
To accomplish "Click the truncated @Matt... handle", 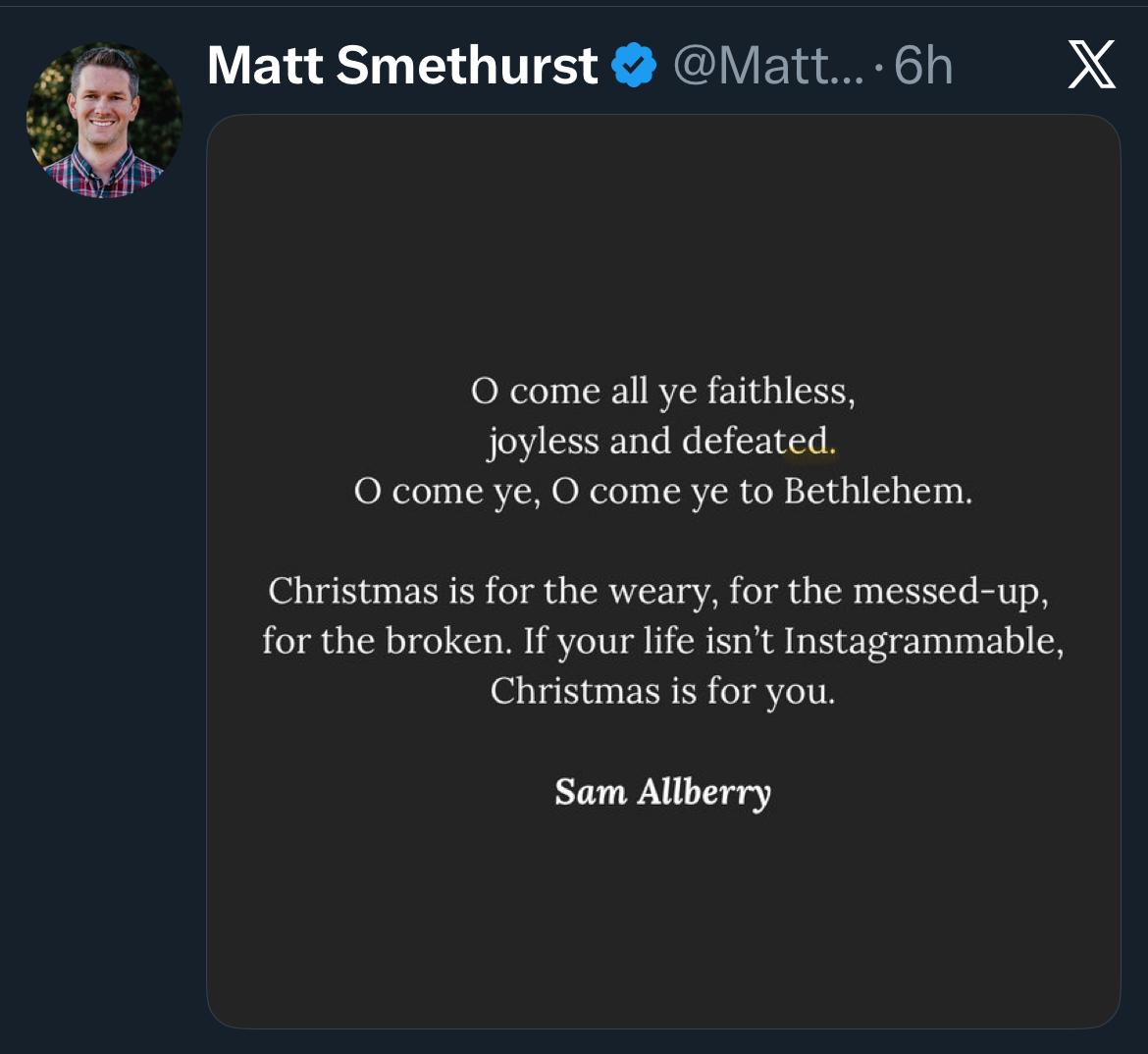I will tap(768, 67).
